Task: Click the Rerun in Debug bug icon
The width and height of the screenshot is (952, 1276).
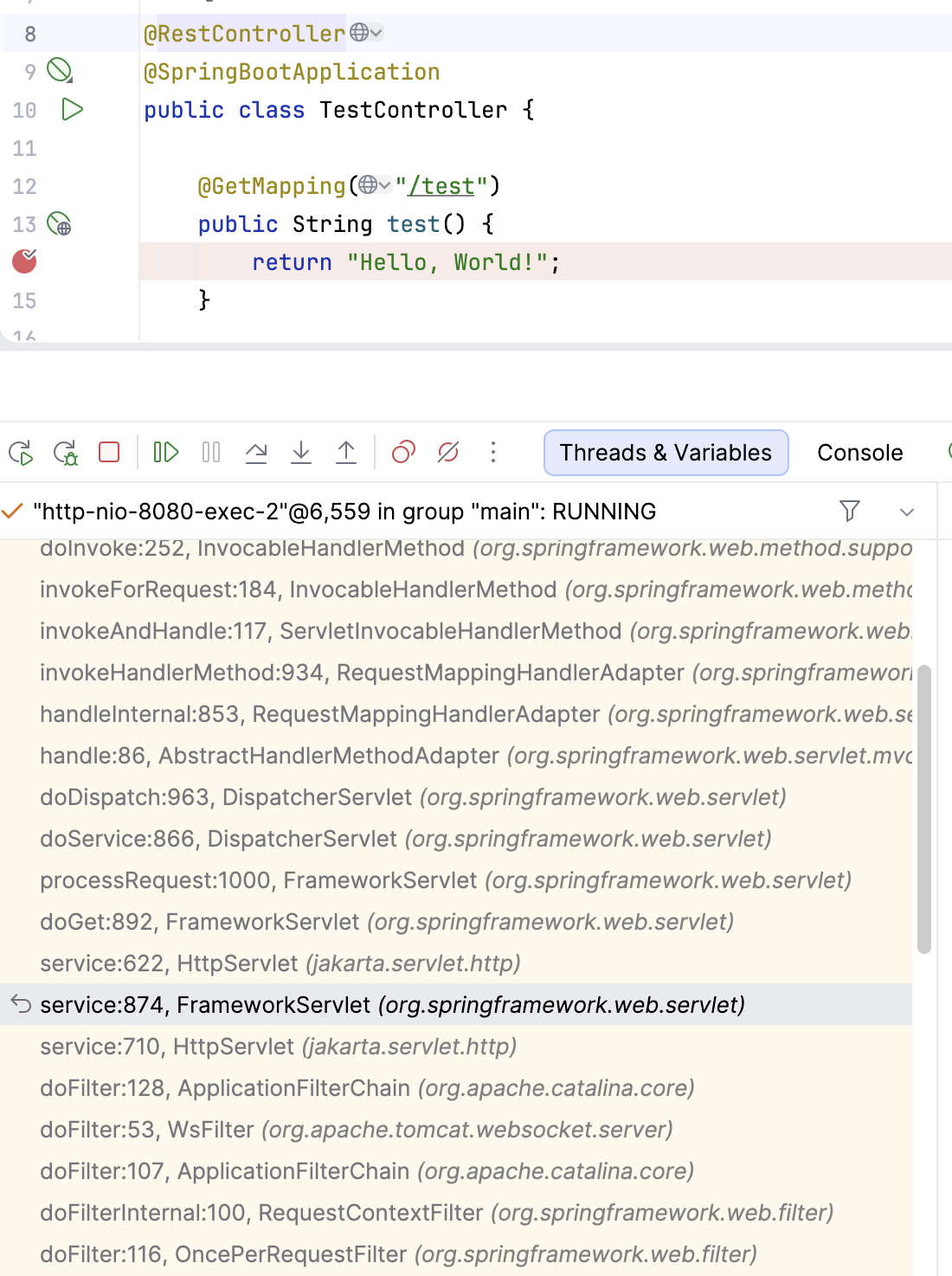Action: point(66,453)
